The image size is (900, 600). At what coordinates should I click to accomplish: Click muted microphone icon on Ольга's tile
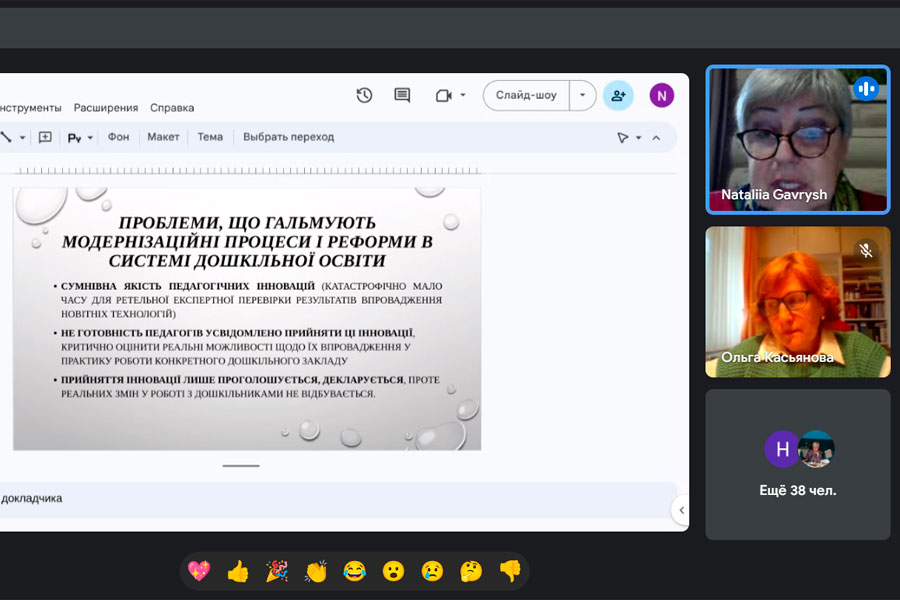click(866, 250)
